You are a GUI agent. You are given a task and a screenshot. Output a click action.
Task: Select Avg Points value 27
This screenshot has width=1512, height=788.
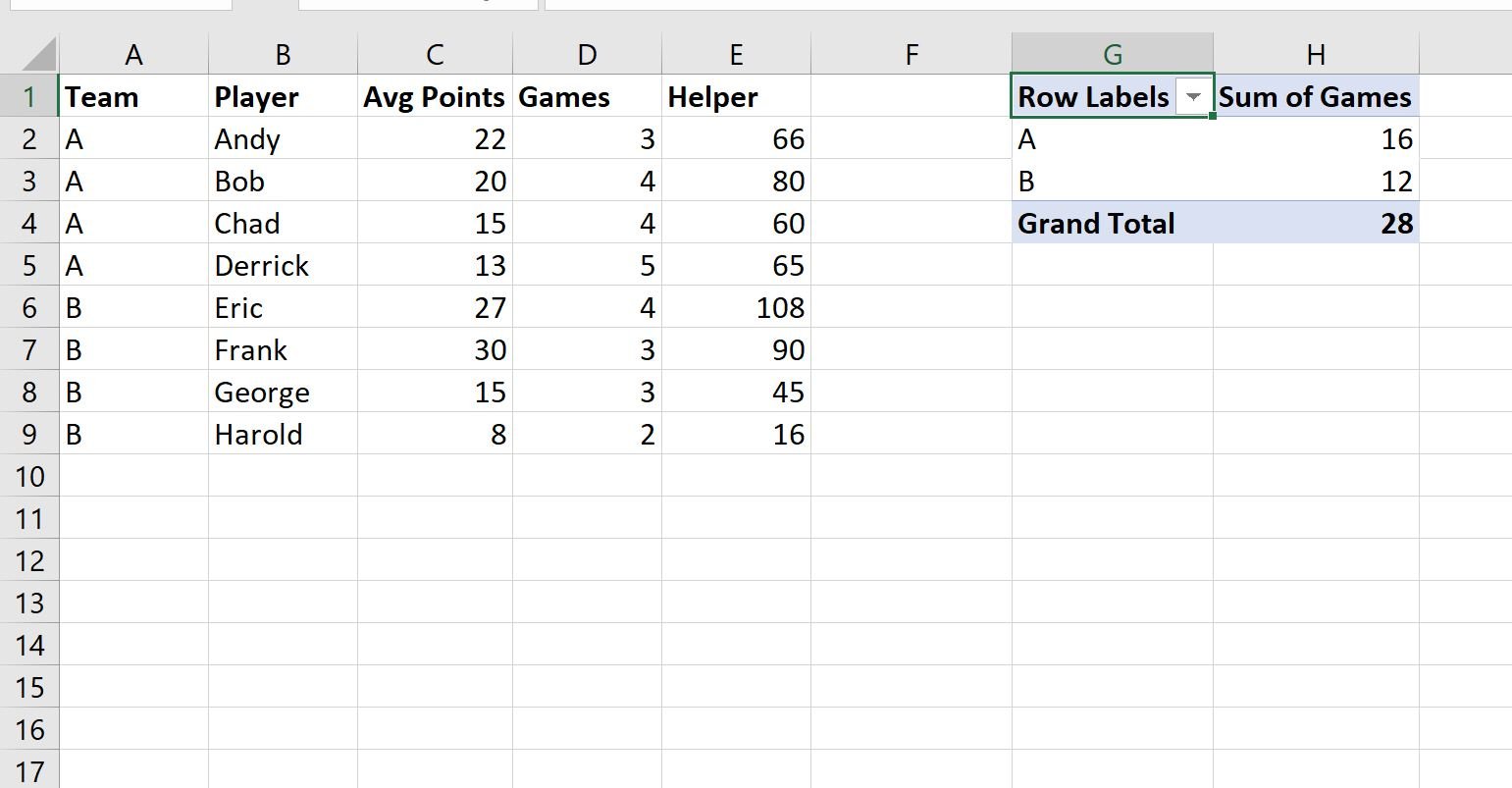pos(435,308)
